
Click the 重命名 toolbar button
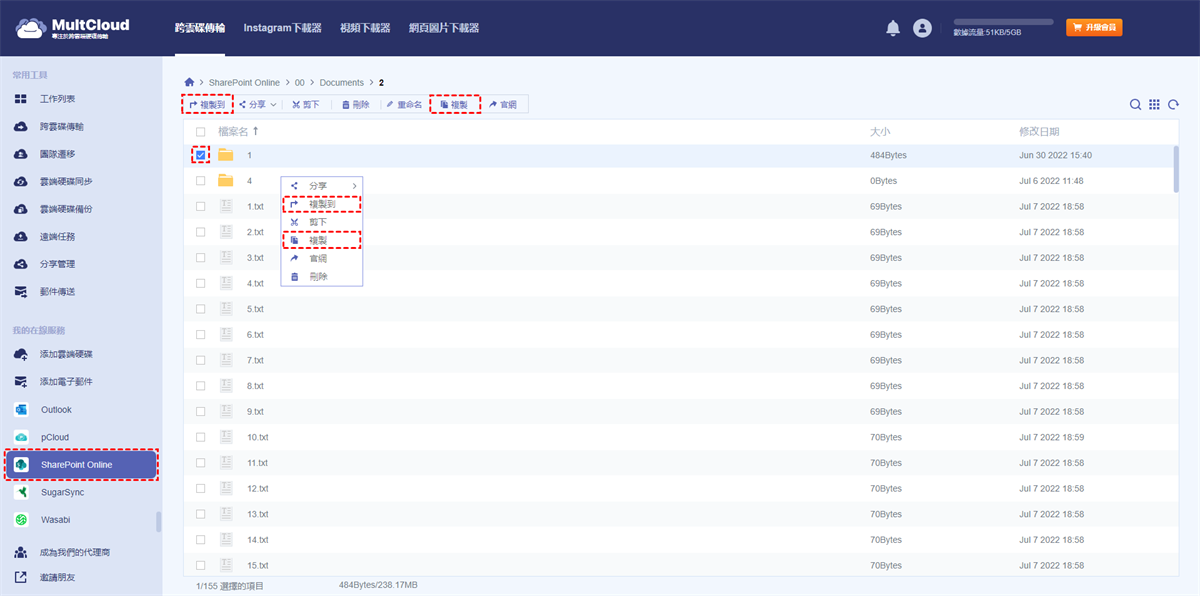pyautogui.click(x=405, y=104)
